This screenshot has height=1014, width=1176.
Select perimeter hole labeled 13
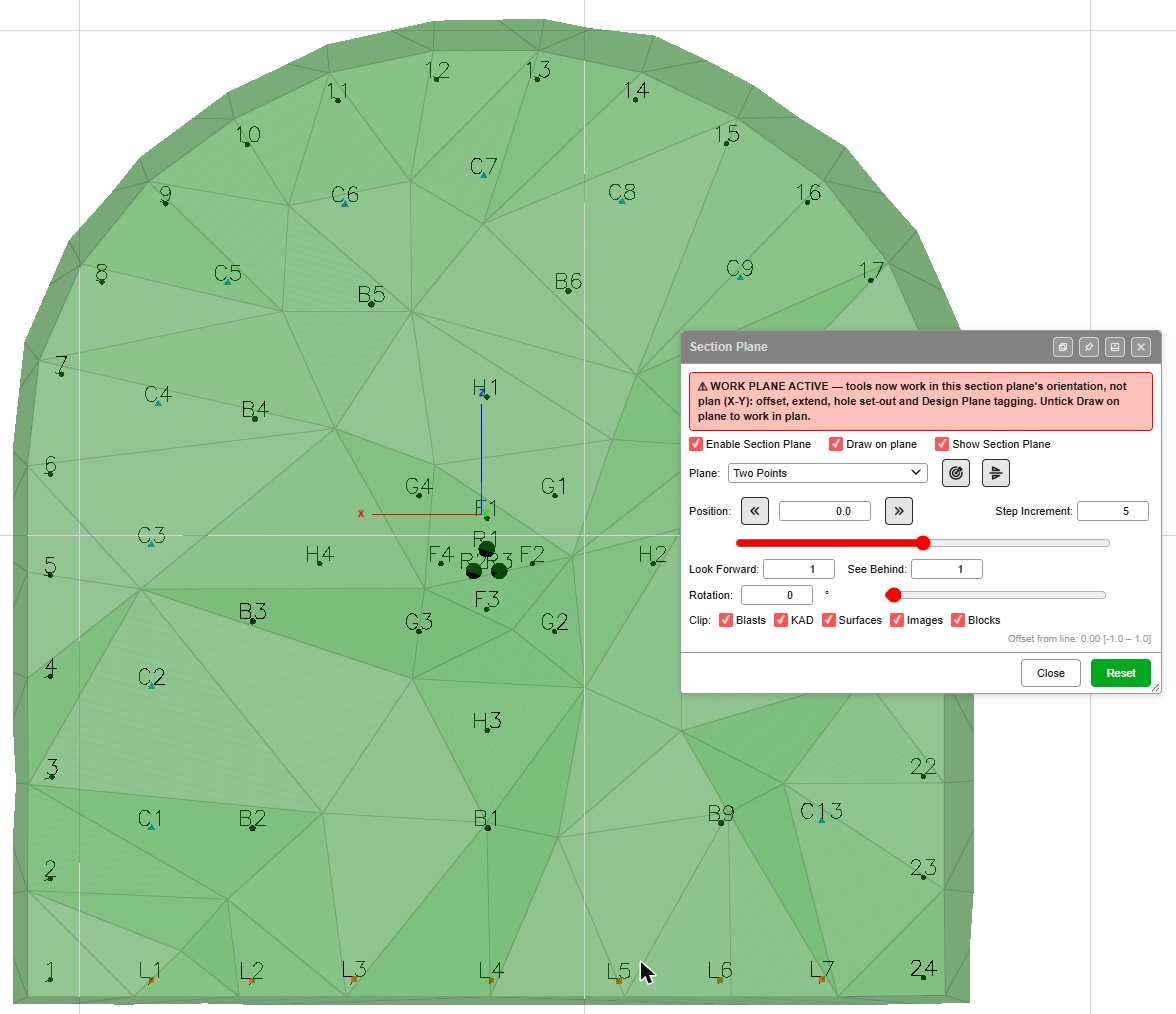pyautogui.click(x=537, y=79)
